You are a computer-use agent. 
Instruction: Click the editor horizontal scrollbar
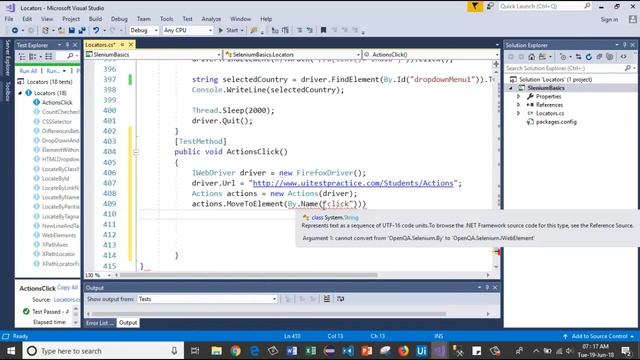click(x=302, y=275)
